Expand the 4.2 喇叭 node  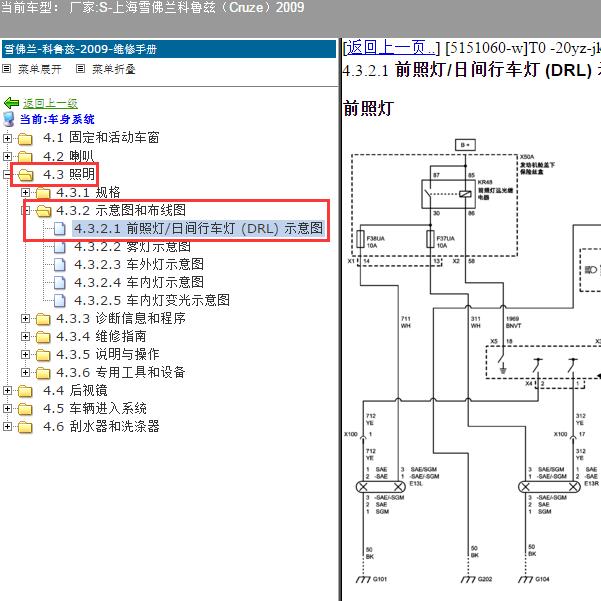pos(7,156)
